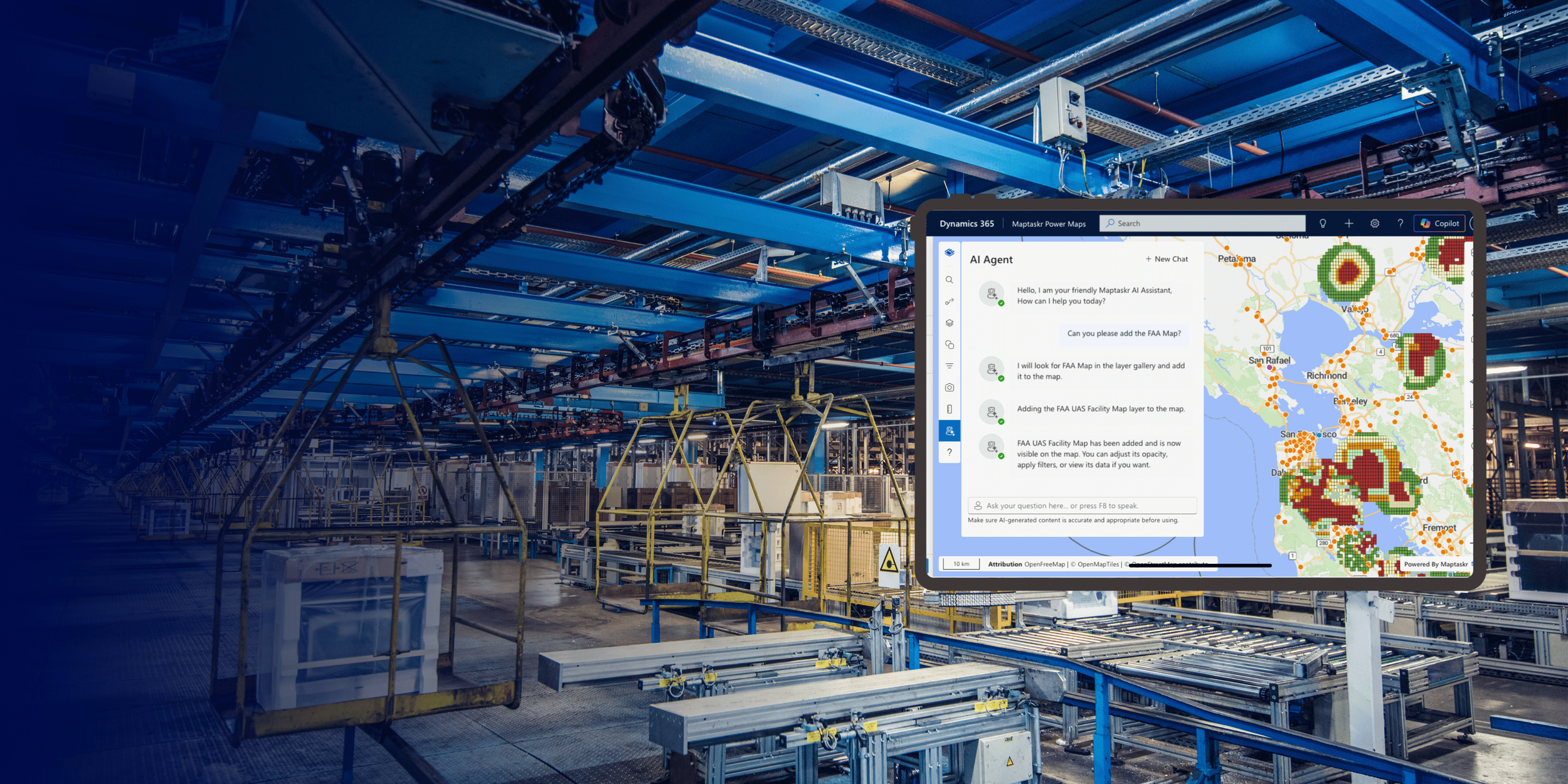The image size is (1568, 784).
Task: Open the map layers panel
Action: (949, 323)
